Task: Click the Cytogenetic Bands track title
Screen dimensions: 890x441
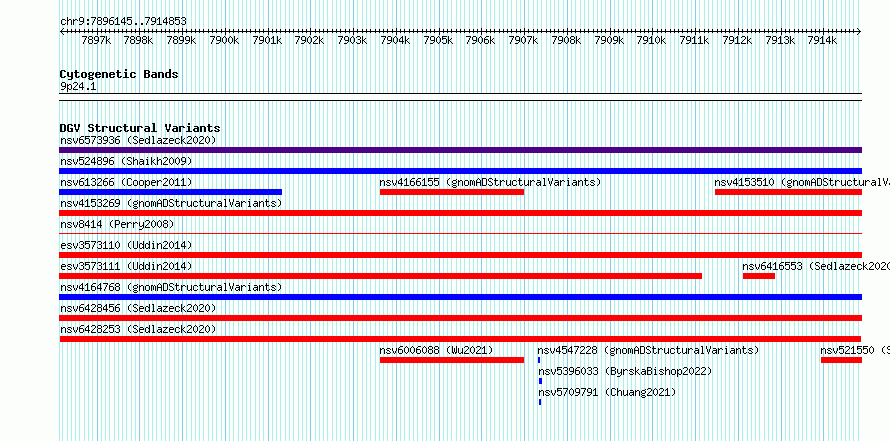Action: 119,74
